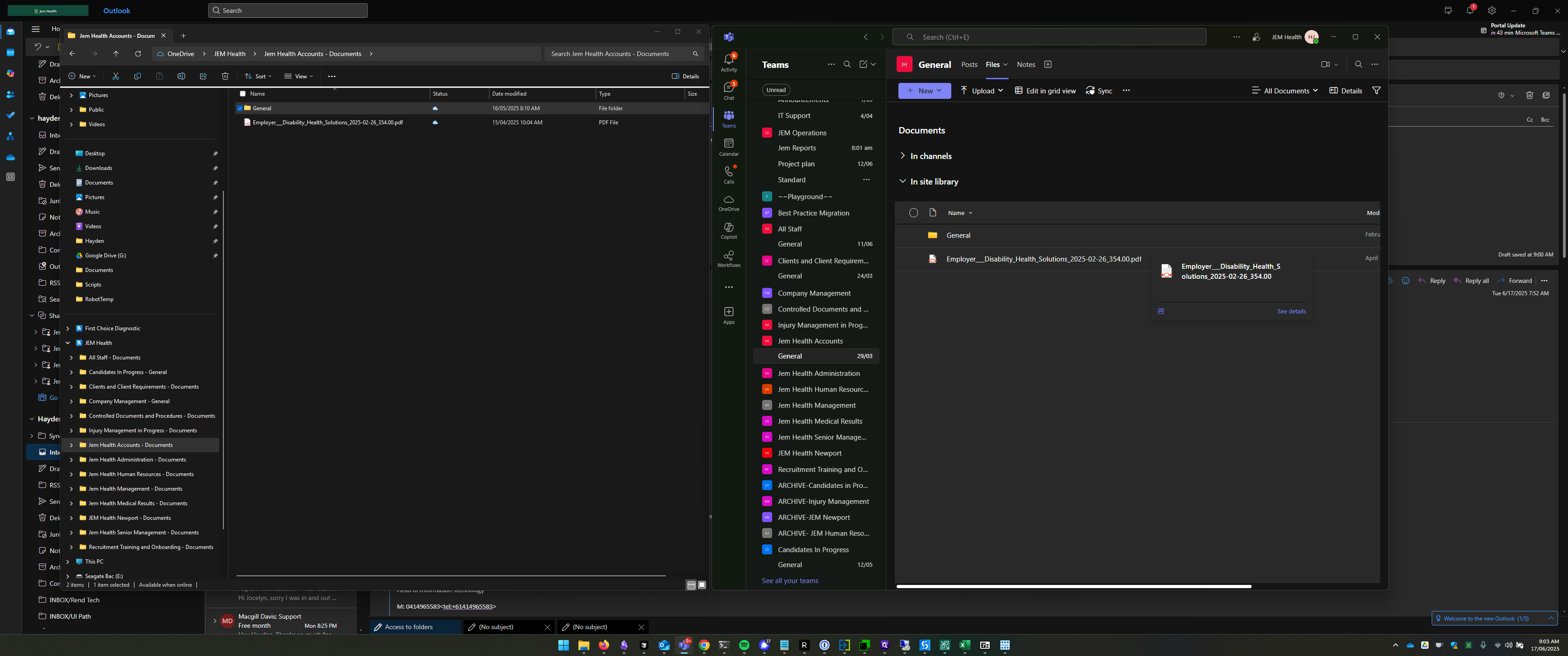Open Notes tab in Teams General channel
Viewport: 1568px width, 656px height.
click(1026, 65)
